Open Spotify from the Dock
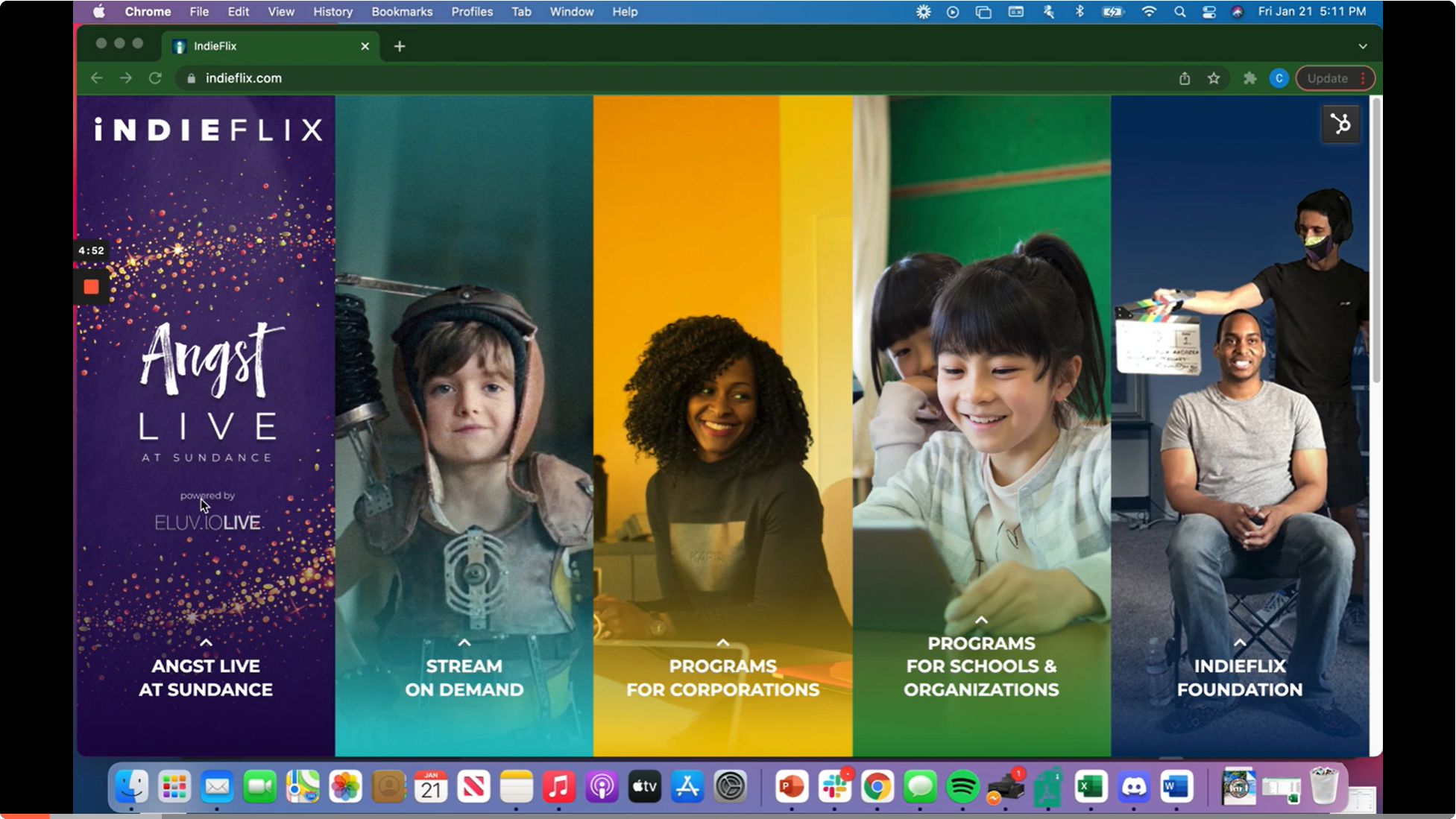Screen dimensions: 1456x819 [963, 787]
